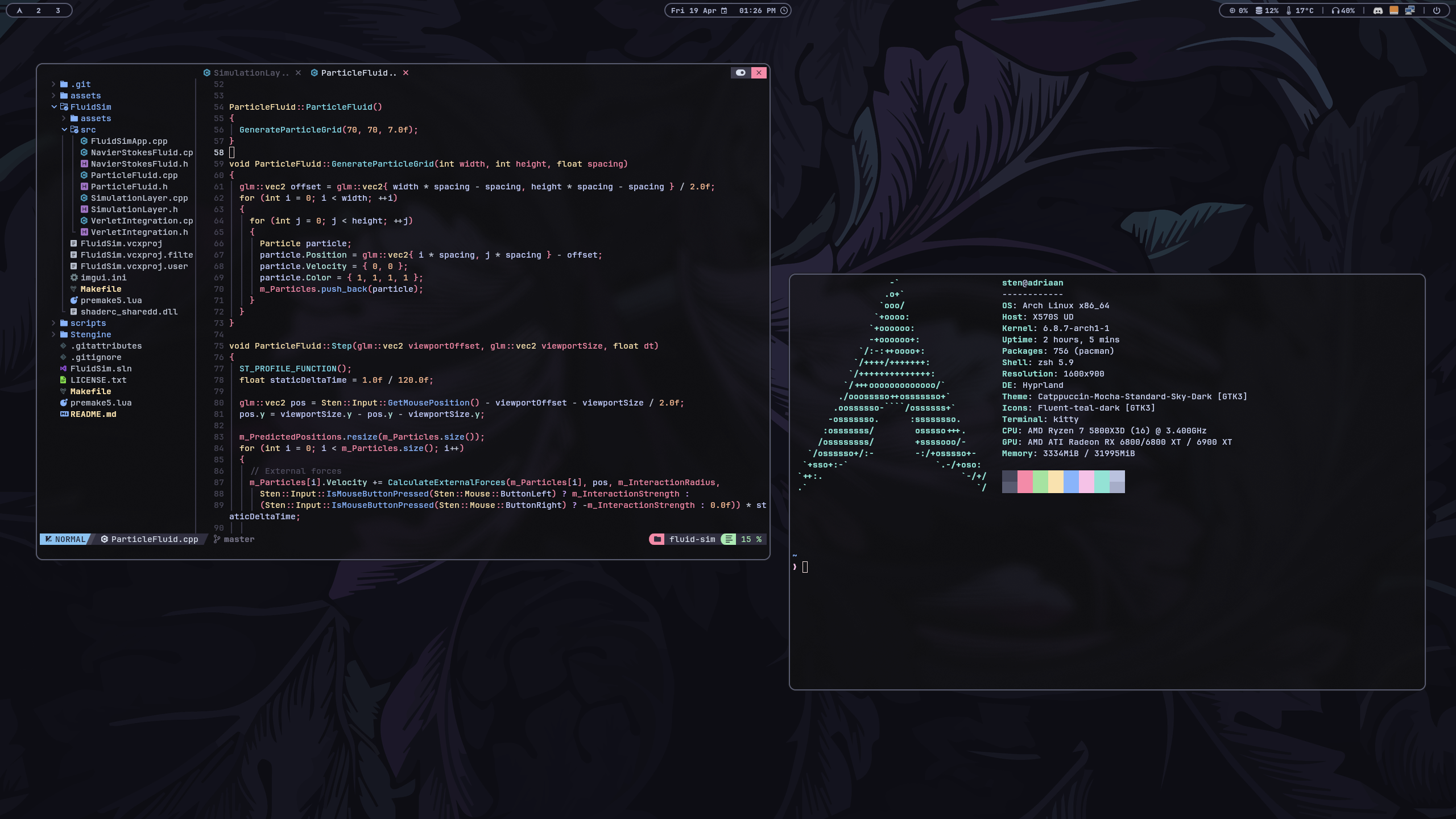Click the terminal prompt cursor

[x=805, y=566]
